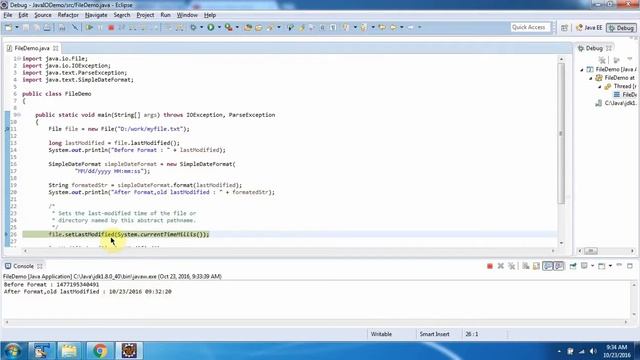
Task: Select the FileDemo.java editor tab
Action: (x=31, y=48)
